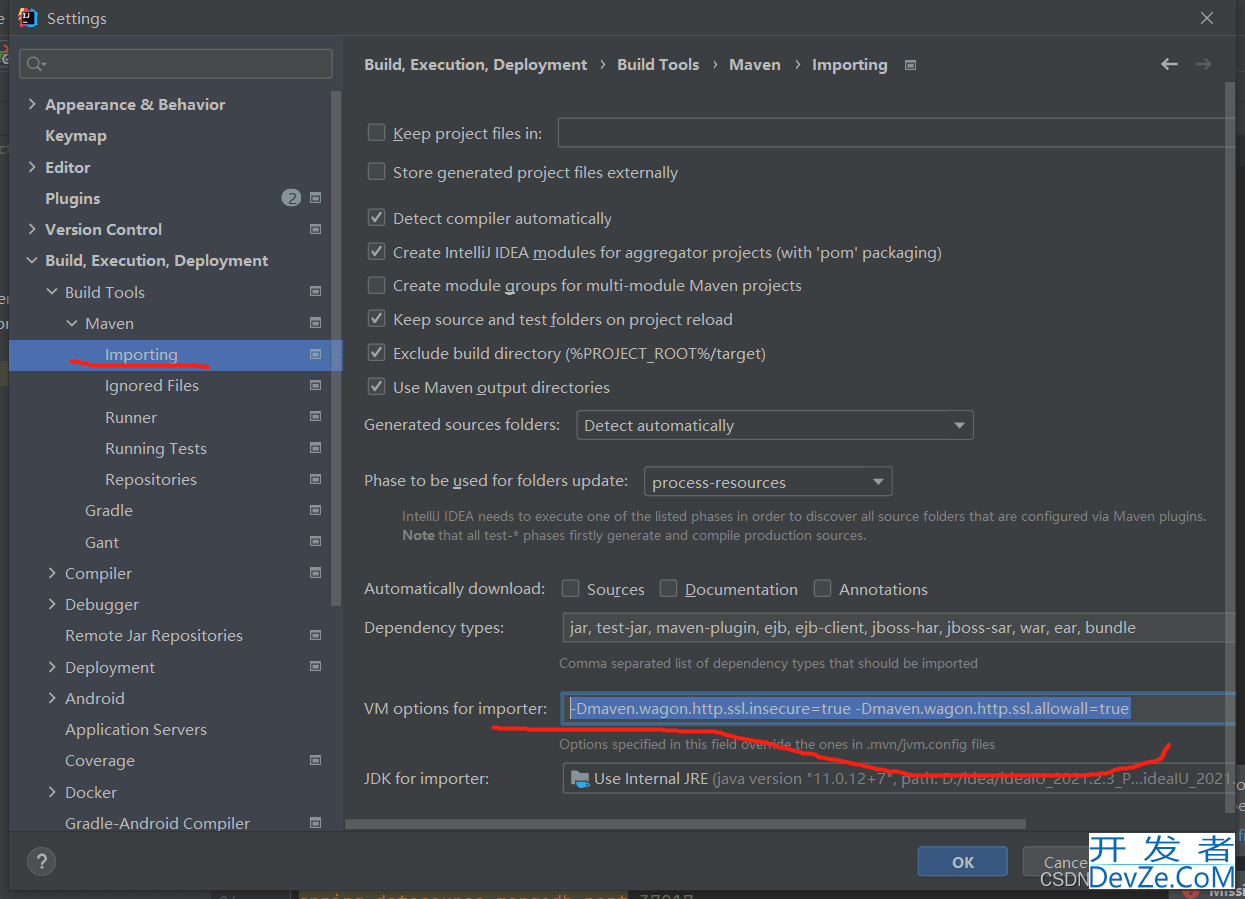1245x899 pixels.
Task: Click the project-scope icon on the Deployment row
Action: point(316,667)
